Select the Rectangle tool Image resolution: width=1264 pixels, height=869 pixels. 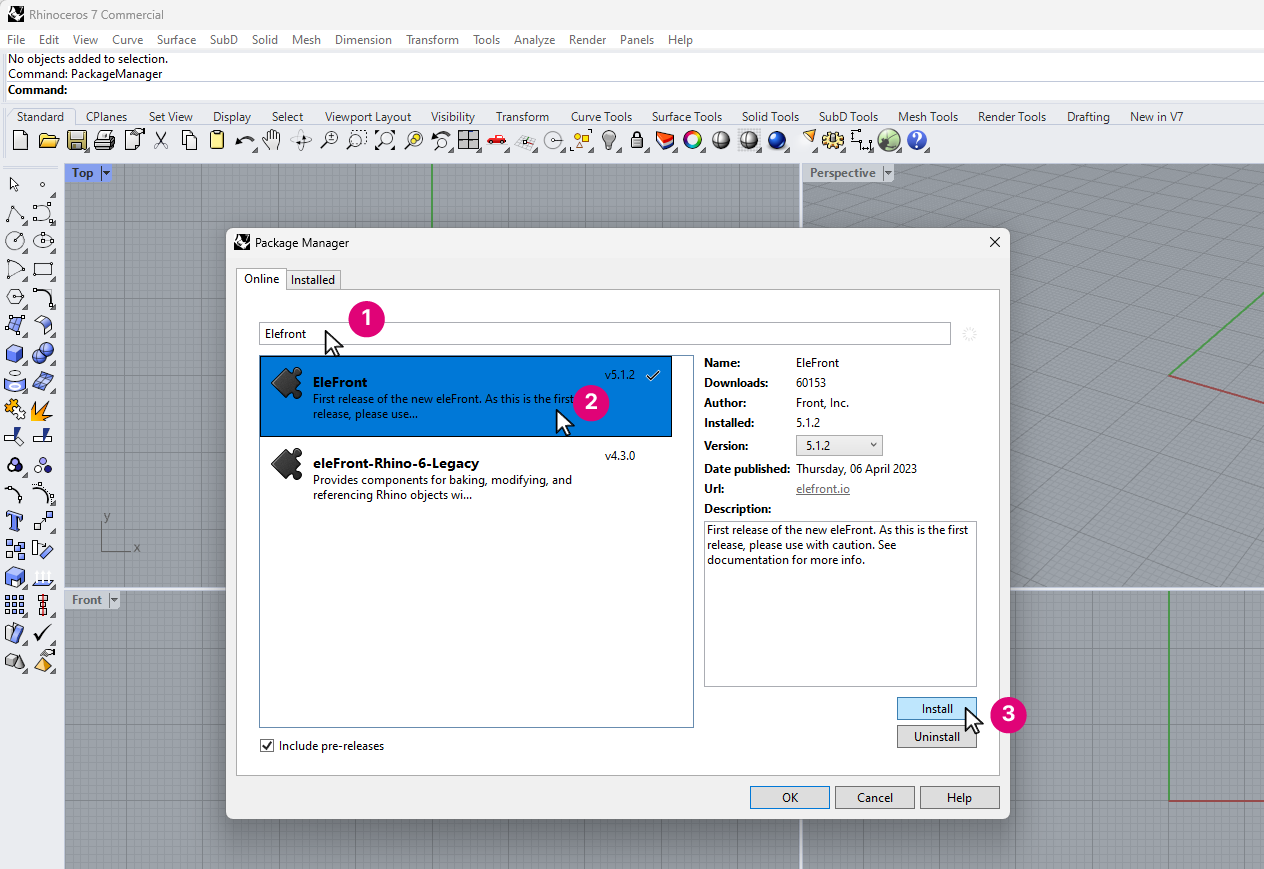pyautogui.click(x=41, y=270)
